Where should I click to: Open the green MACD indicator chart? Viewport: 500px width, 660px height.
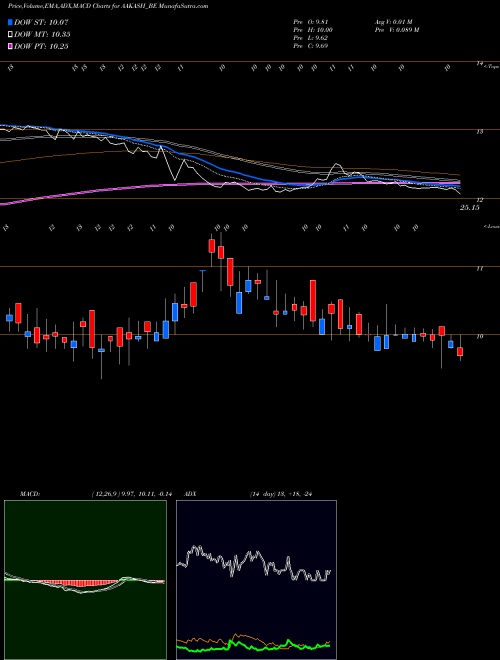85,580
